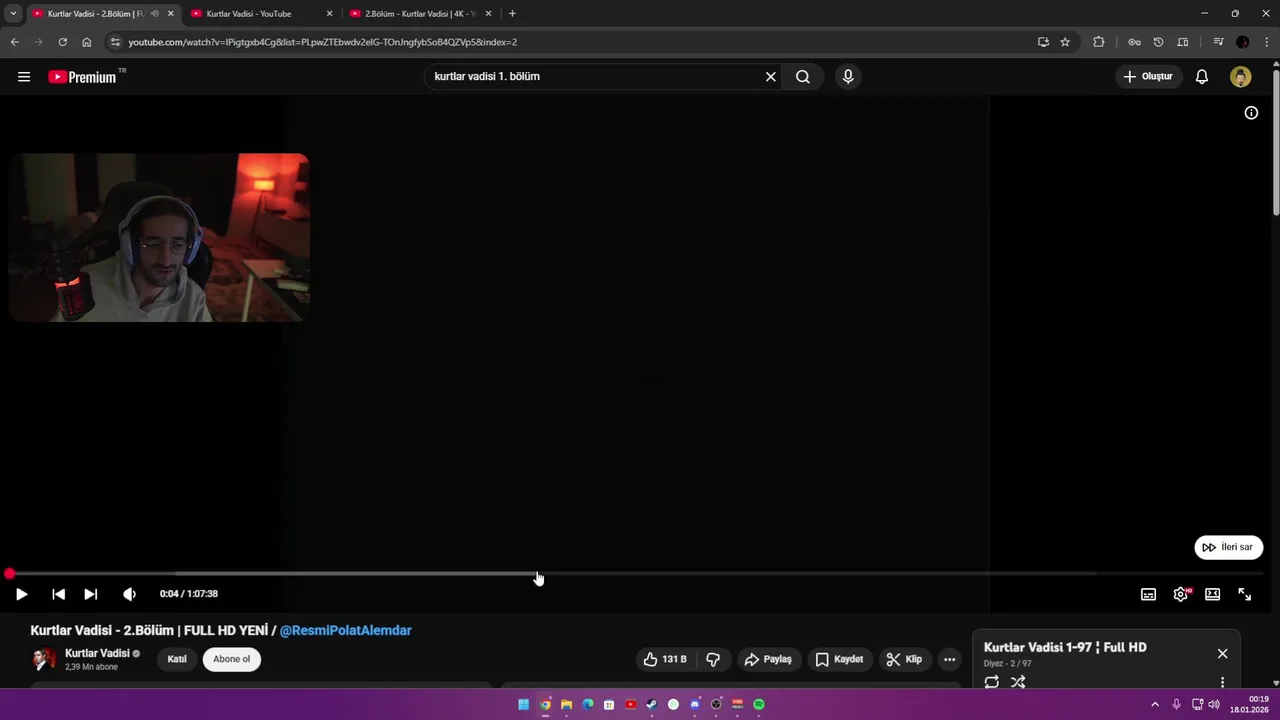Seek on the video progress bar
This screenshot has height=720, width=1280.
pos(636,574)
